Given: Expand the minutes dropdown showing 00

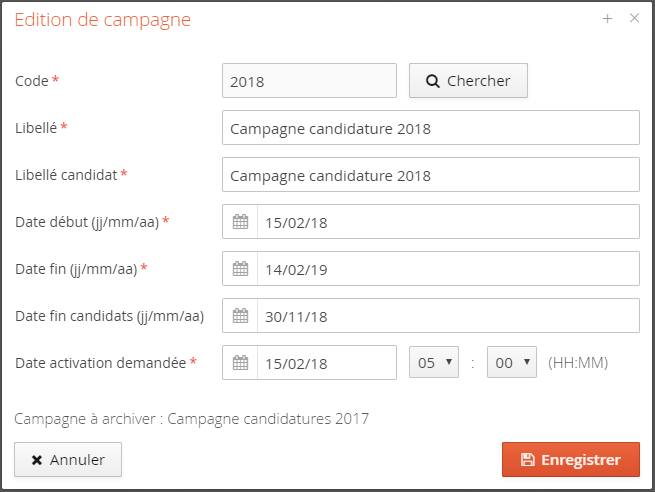Looking at the screenshot, I should point(511,362).
